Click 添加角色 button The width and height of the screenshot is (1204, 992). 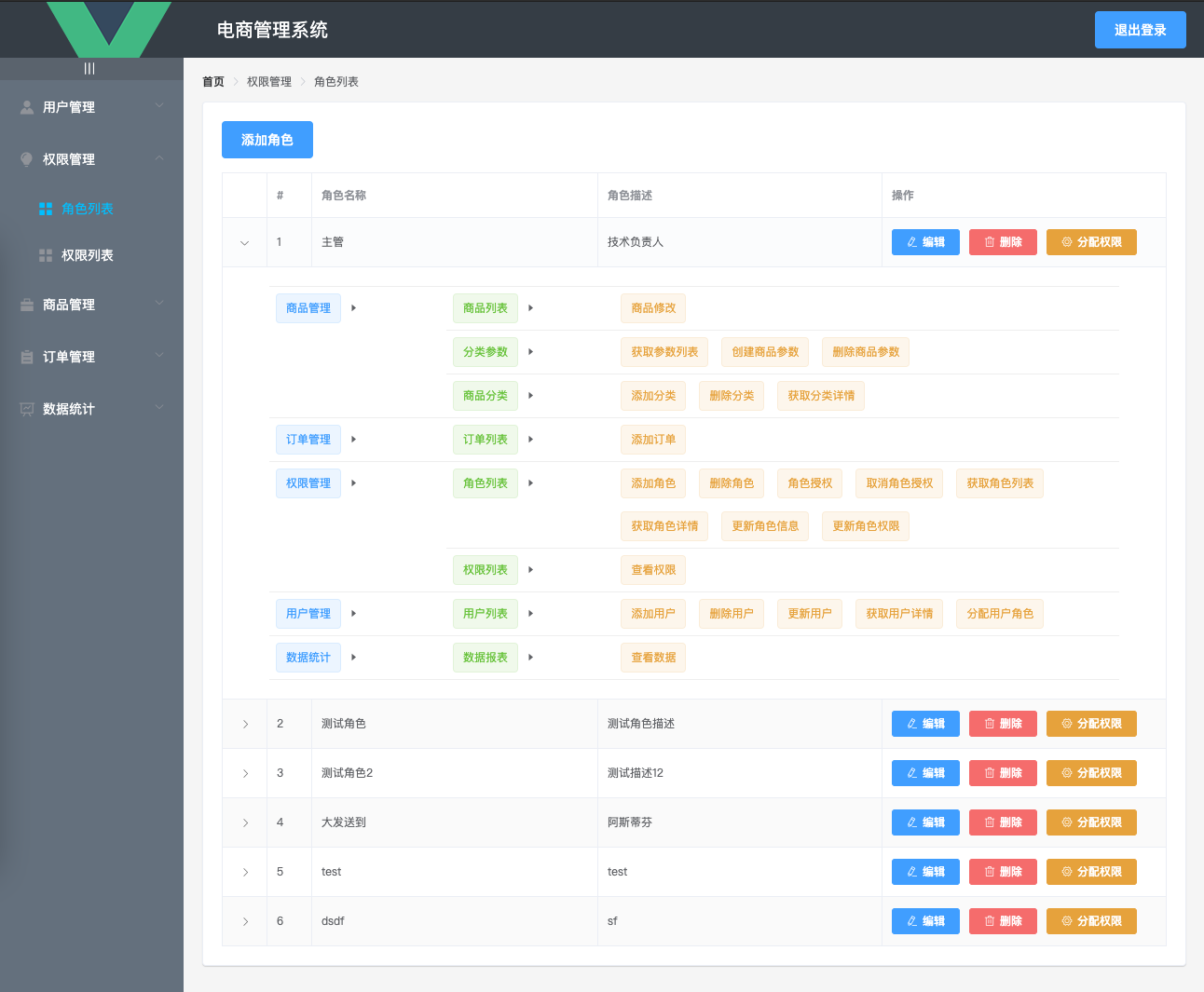point(267,140)
